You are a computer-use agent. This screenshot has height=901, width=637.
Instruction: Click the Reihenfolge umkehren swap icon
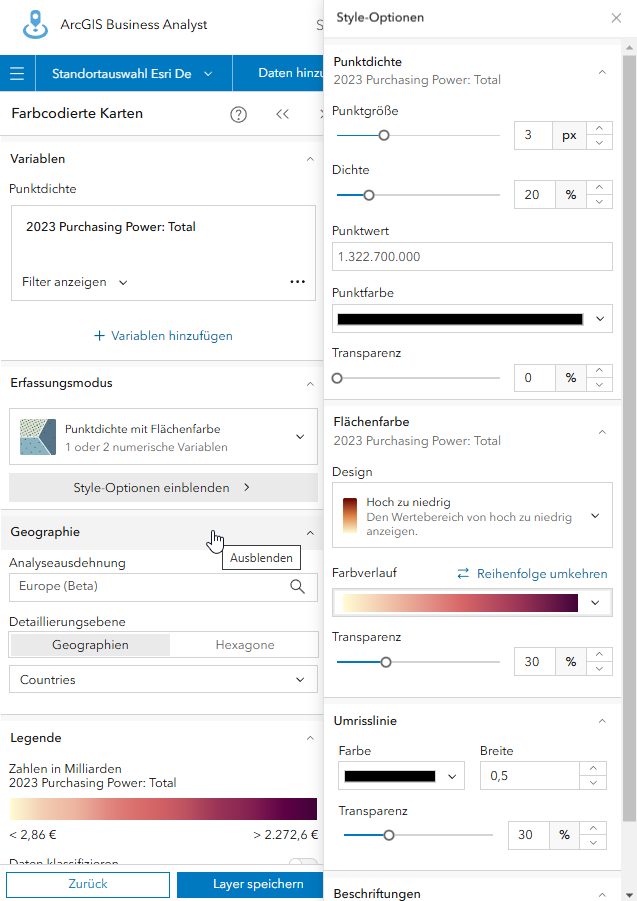[x=463, y=573]
